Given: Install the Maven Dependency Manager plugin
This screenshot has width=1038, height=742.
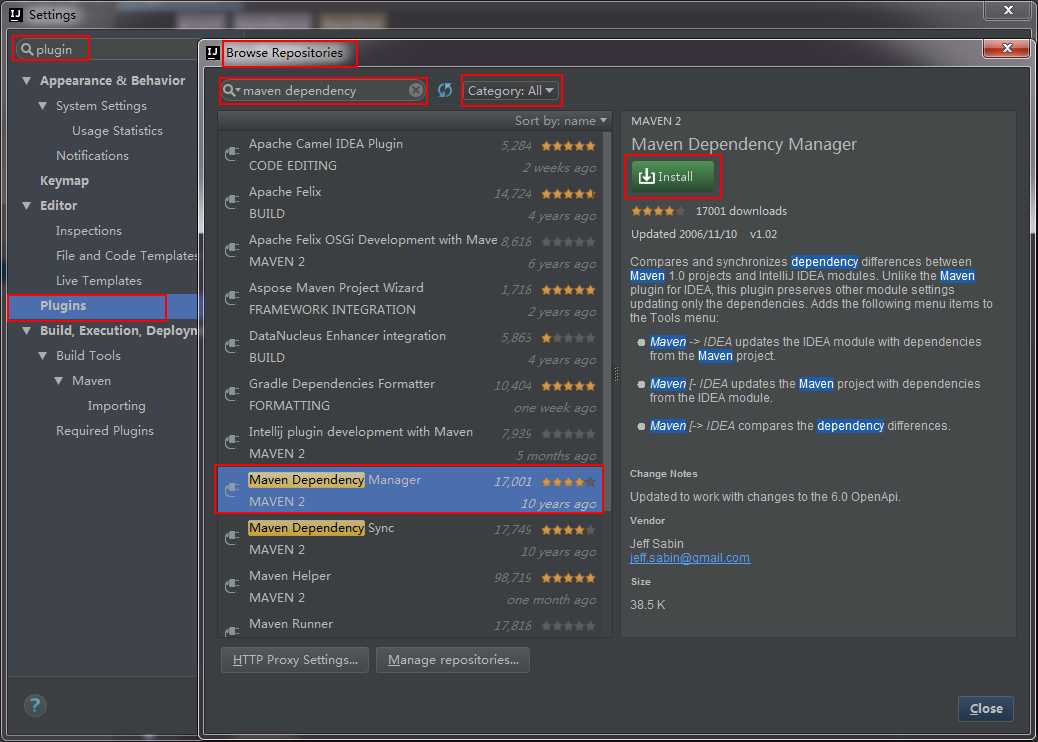Looking at the screenshot, I should [x=673, y=177].
